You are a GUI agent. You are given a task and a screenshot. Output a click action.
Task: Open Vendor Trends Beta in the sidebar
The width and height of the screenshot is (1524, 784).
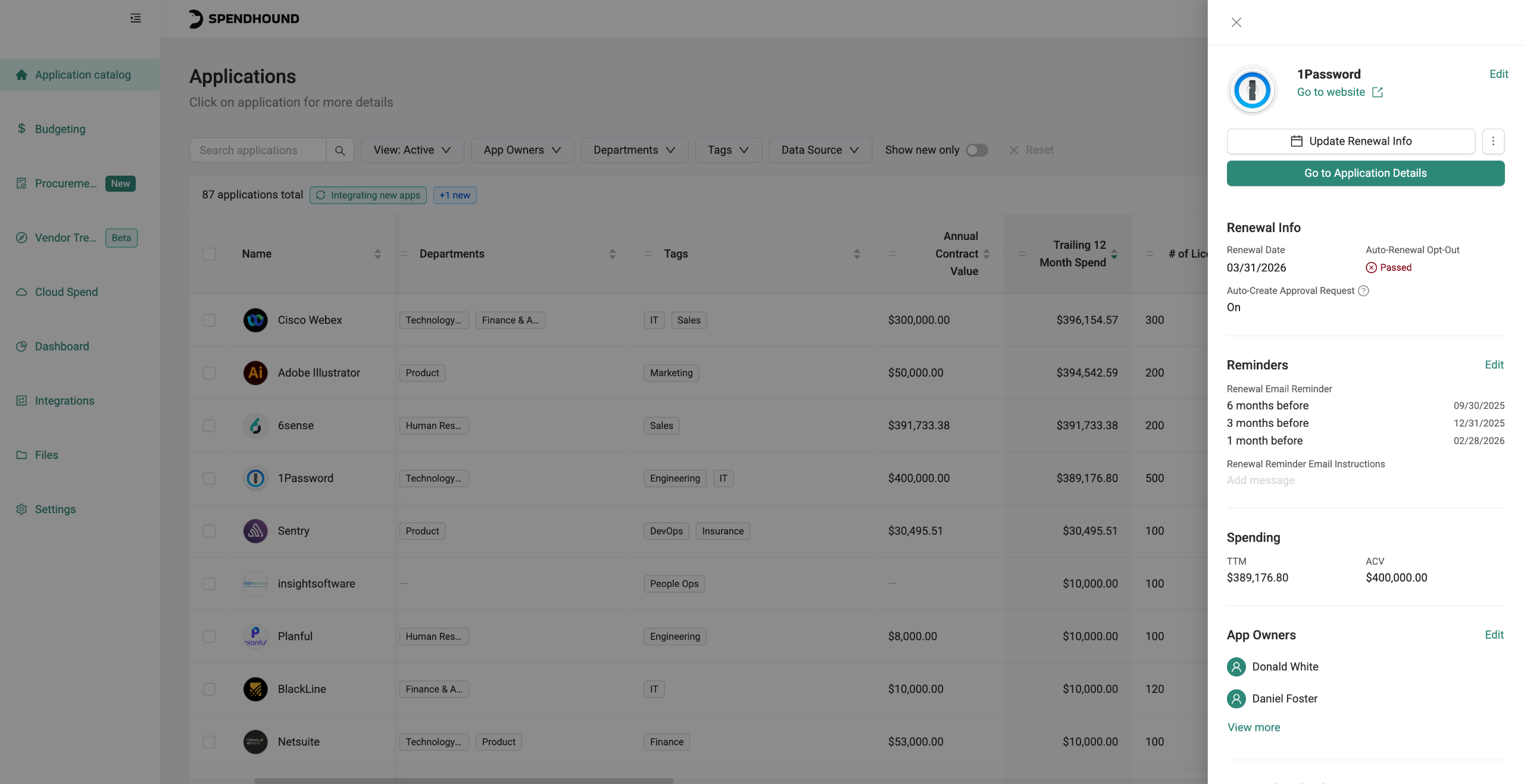(80, 238)
